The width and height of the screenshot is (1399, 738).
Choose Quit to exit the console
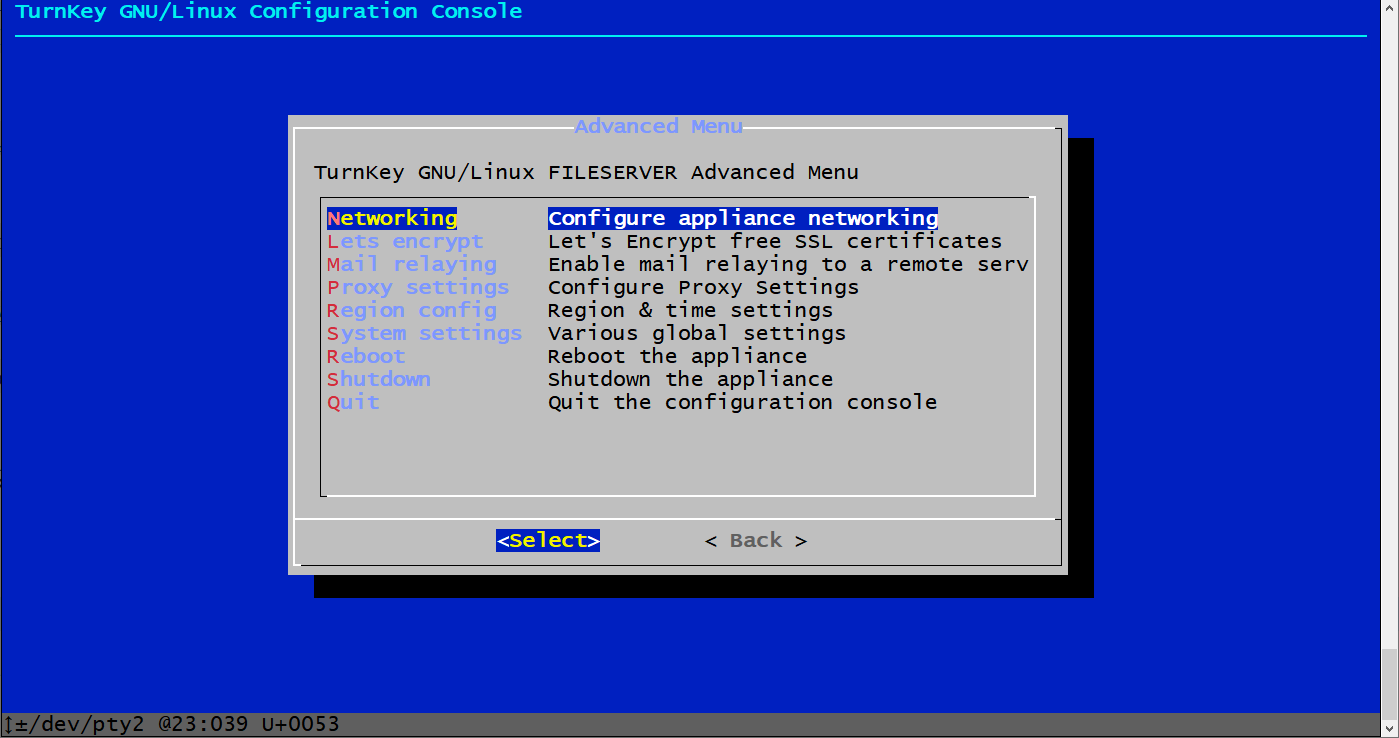coord(352,401)
